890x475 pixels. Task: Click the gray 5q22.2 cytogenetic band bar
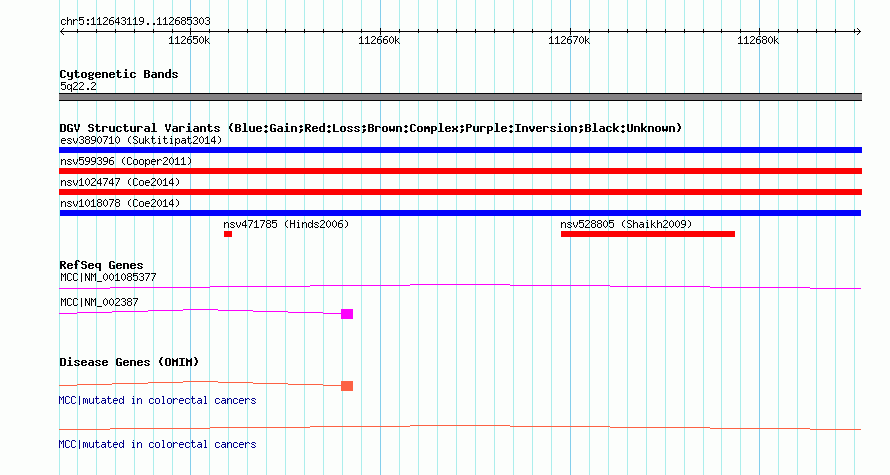(x=460, y=97)
